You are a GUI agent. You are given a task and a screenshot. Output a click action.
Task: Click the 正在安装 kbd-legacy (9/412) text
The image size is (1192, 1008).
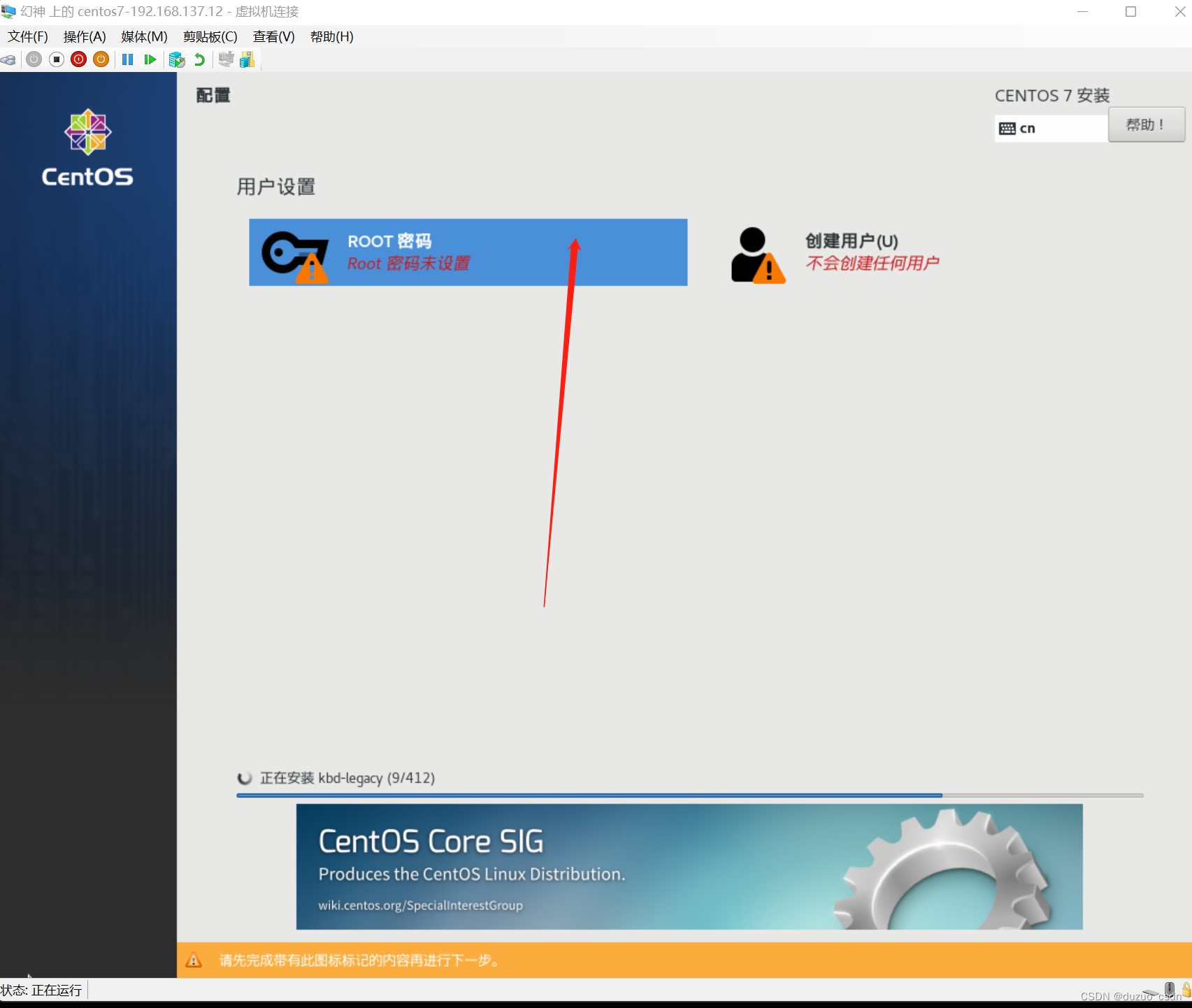(347, 778)
